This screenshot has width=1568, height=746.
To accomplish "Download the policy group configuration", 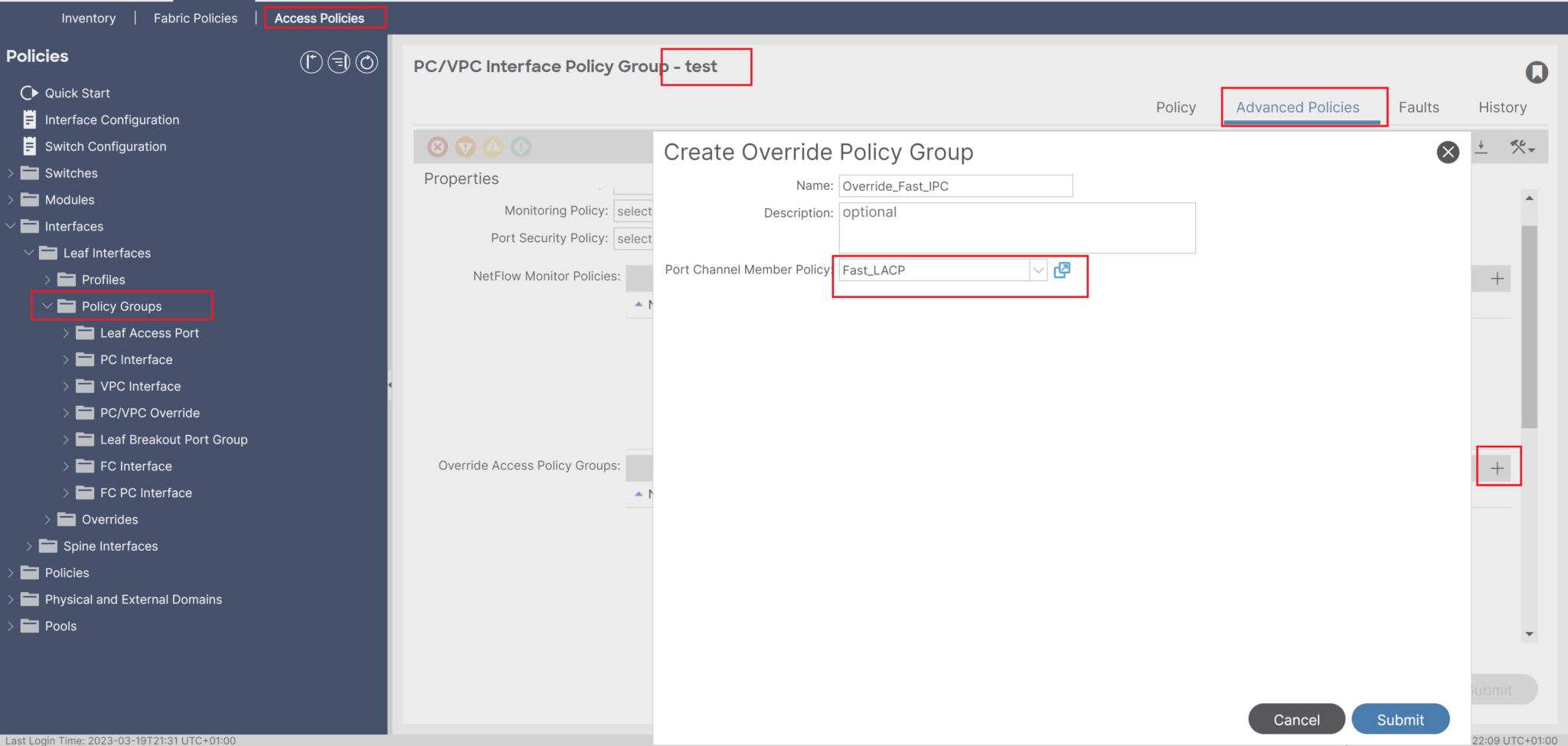I will point(1481,146).
